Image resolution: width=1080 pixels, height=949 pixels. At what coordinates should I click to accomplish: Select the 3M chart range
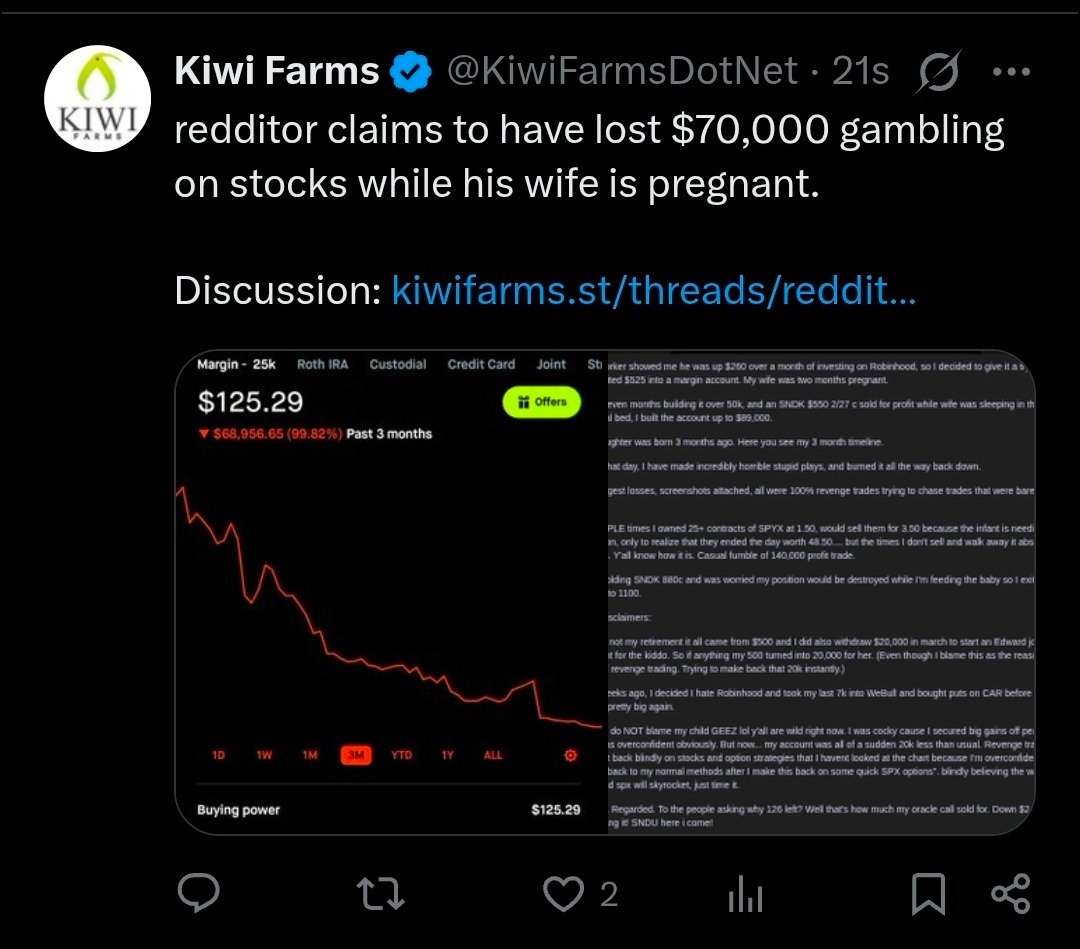click(x=356, y=755)
